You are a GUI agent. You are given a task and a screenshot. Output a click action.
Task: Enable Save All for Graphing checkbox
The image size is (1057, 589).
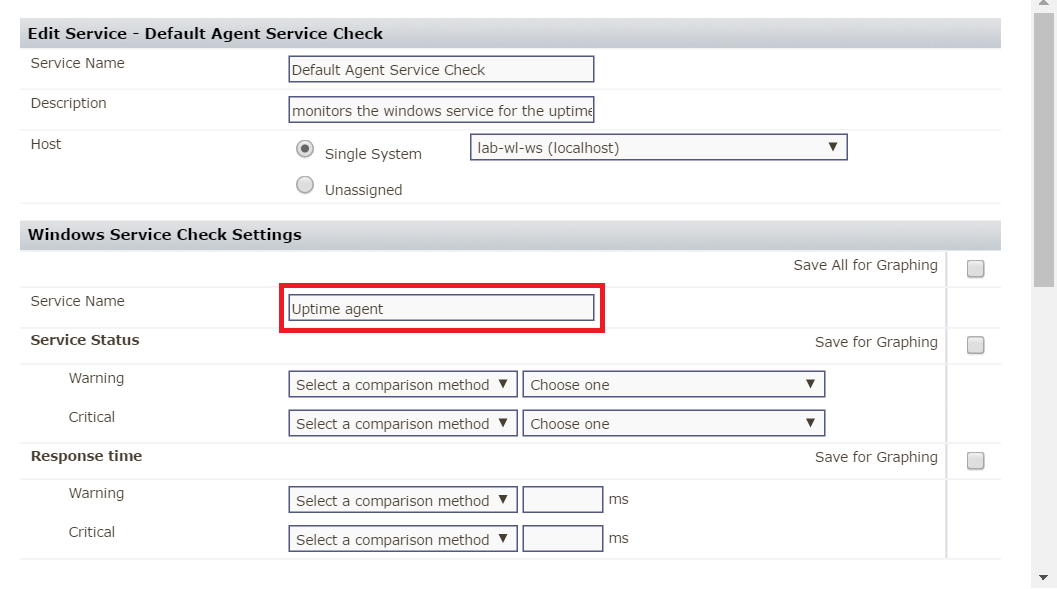tap(975, 268)
